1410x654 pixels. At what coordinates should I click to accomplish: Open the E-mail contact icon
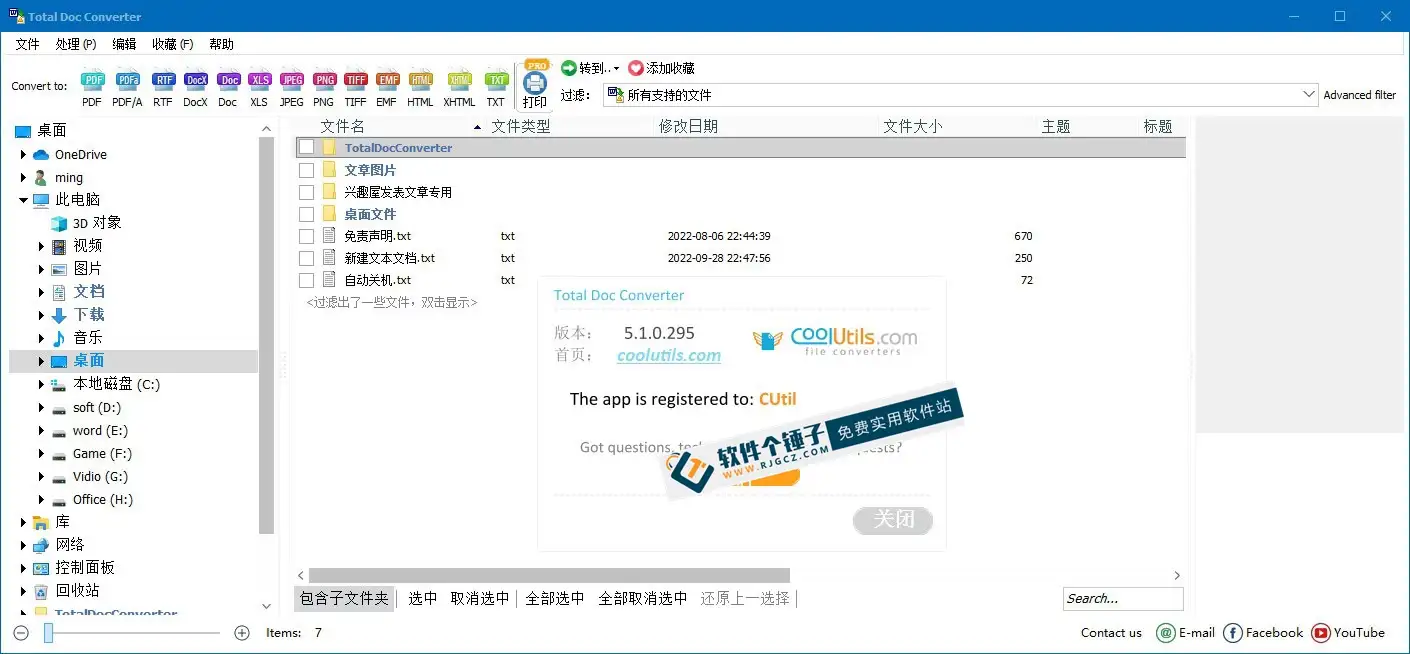click(1165, 632)
